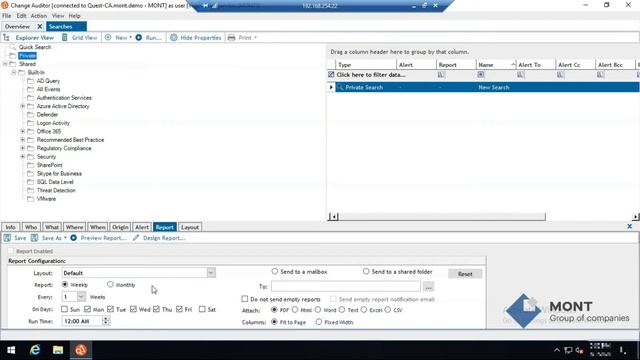Switch to the Searches tab
The height and width of the screenshot is (360, 640).
pos(66,27)
